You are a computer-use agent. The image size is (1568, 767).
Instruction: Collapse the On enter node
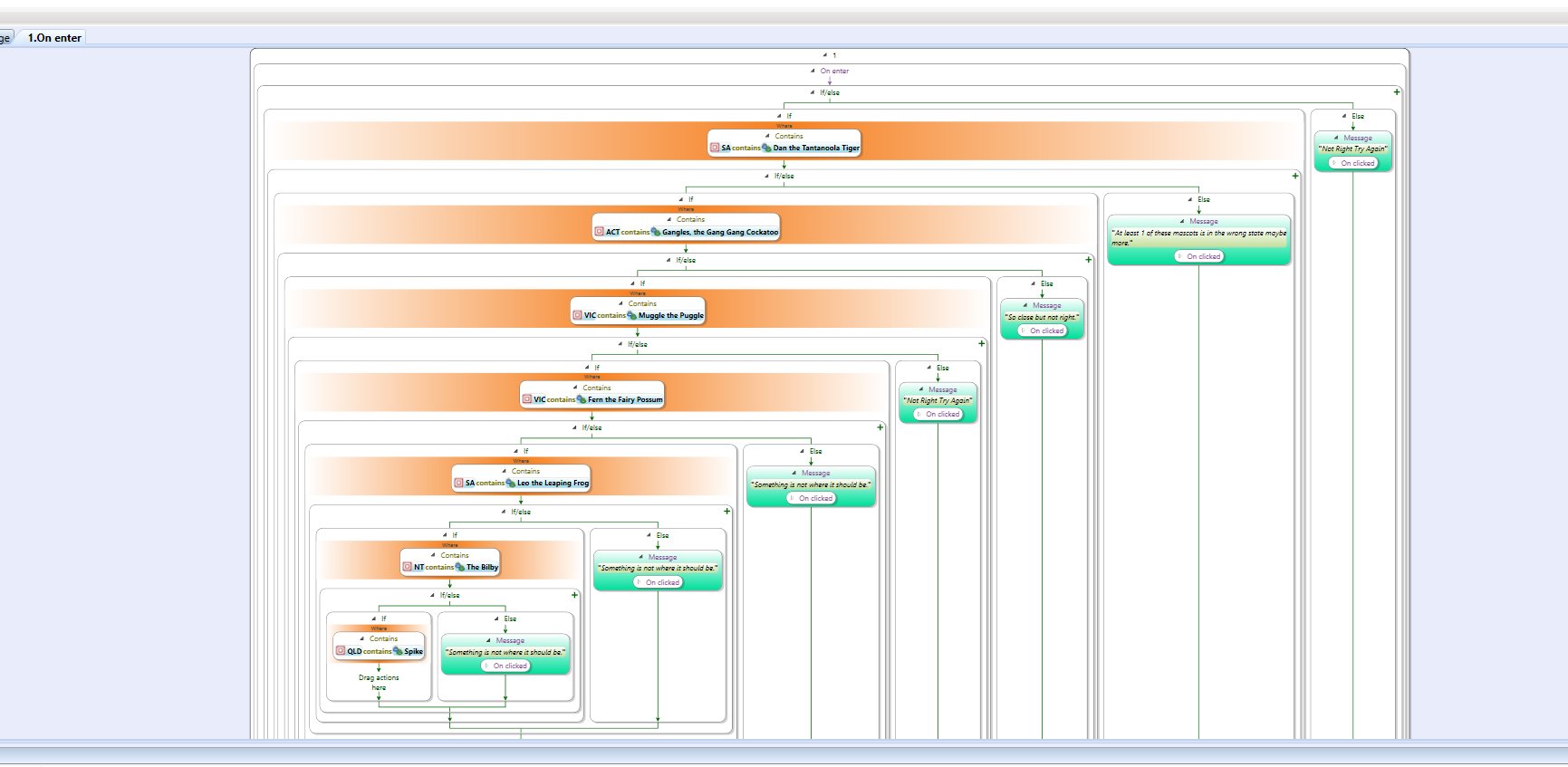click(813, 71)
